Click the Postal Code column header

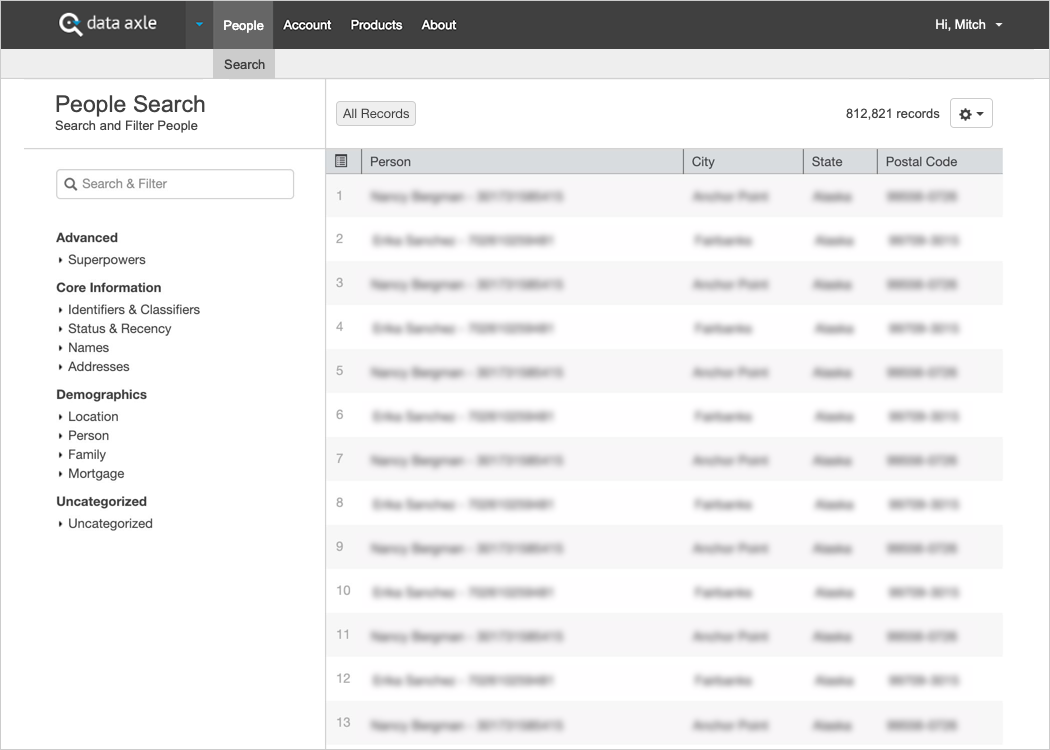click(x=921, y=162)
